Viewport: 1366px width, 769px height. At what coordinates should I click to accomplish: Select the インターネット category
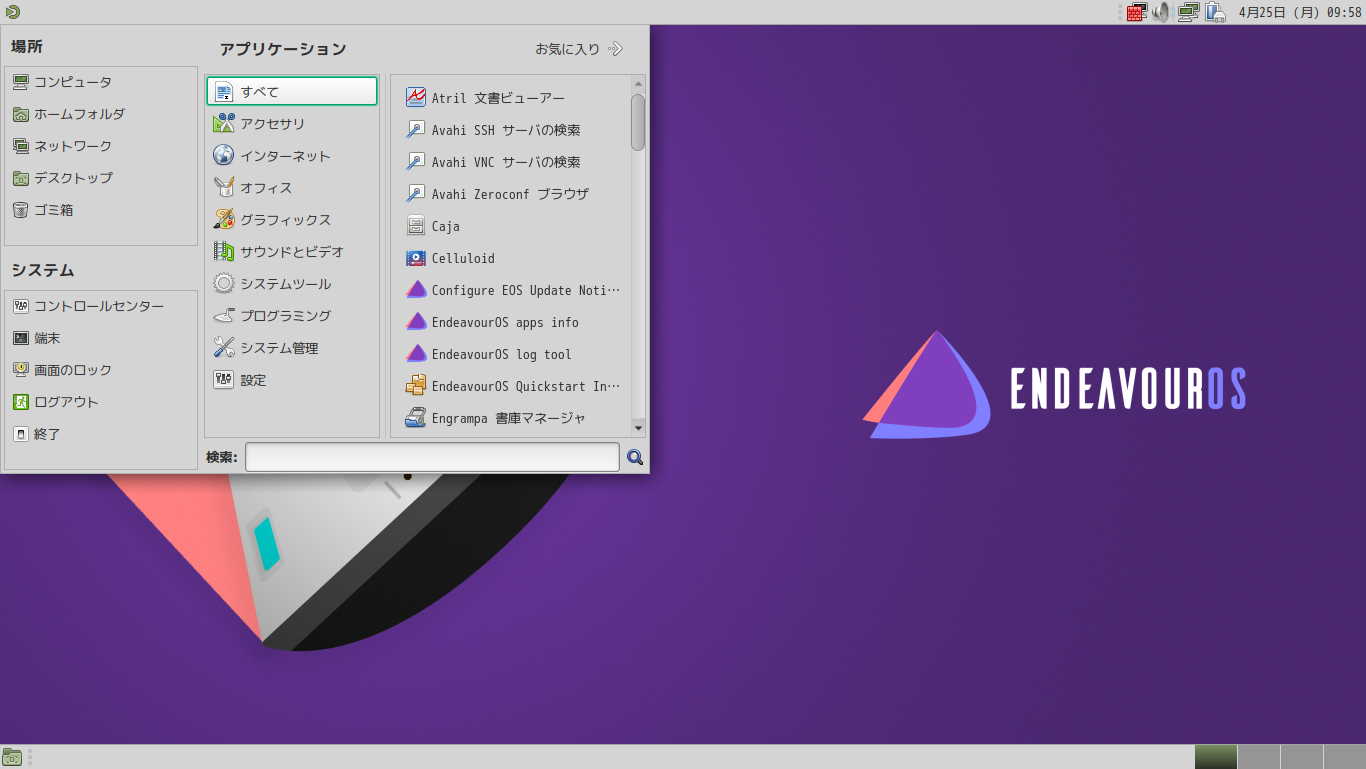coord(292,156)
